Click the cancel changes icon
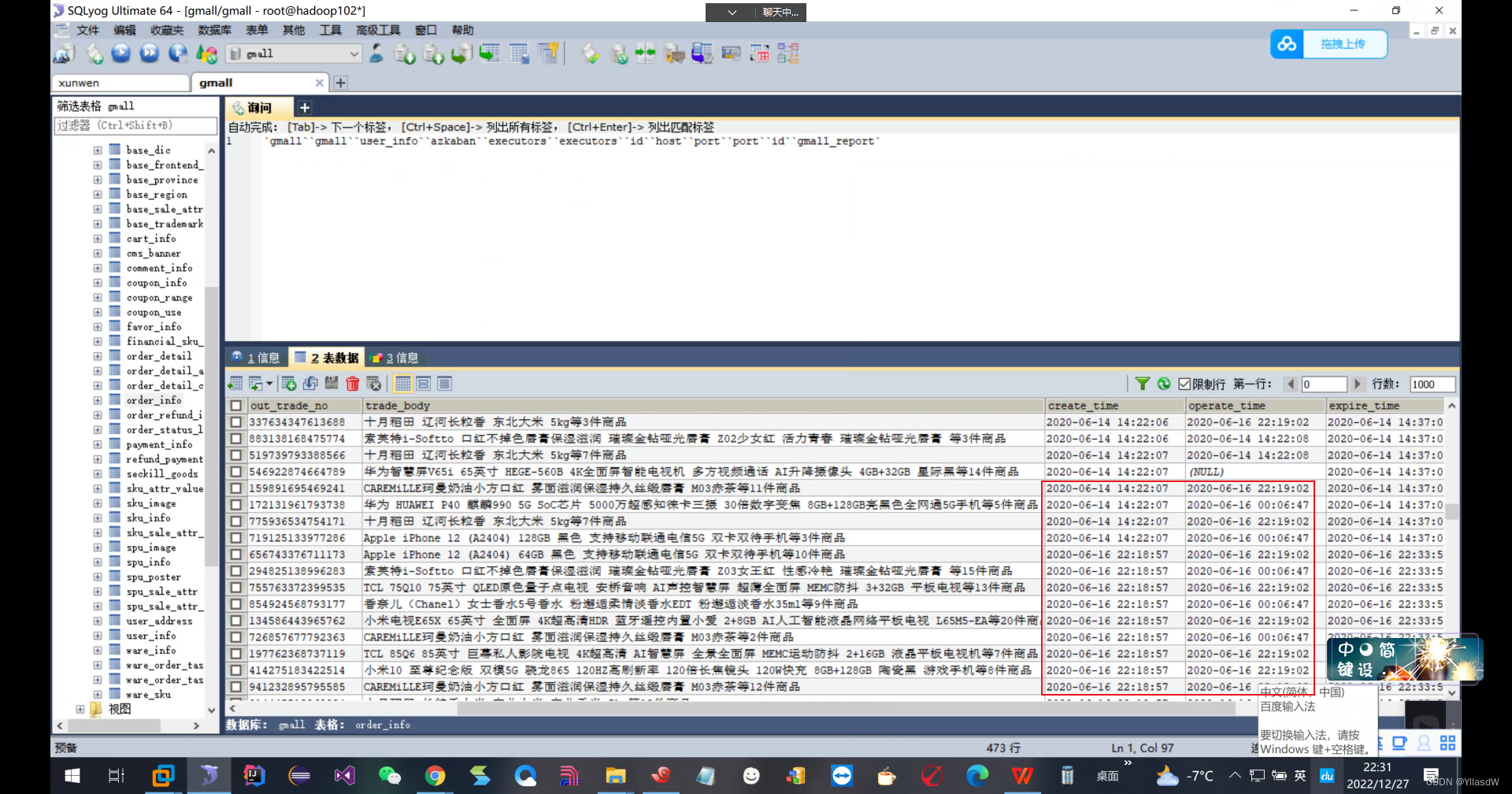 [x=374, y=384]
